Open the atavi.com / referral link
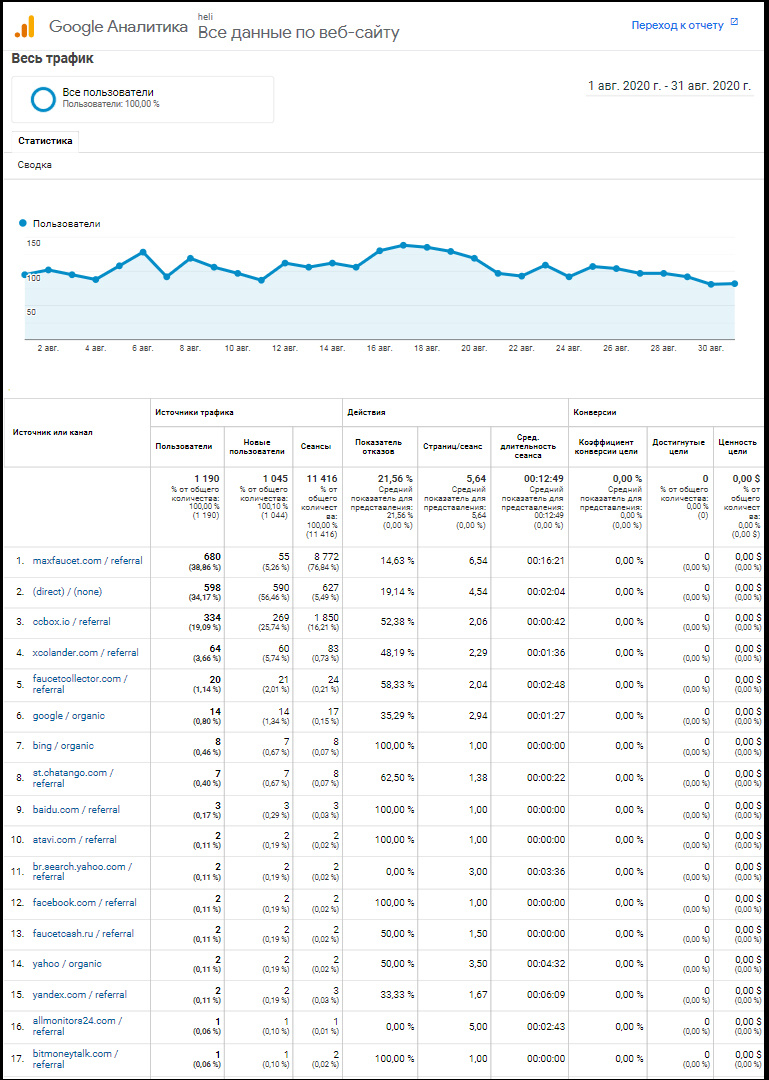This screenshot has width=769, height=1080. pyautogui.click(x=74, y=840)
